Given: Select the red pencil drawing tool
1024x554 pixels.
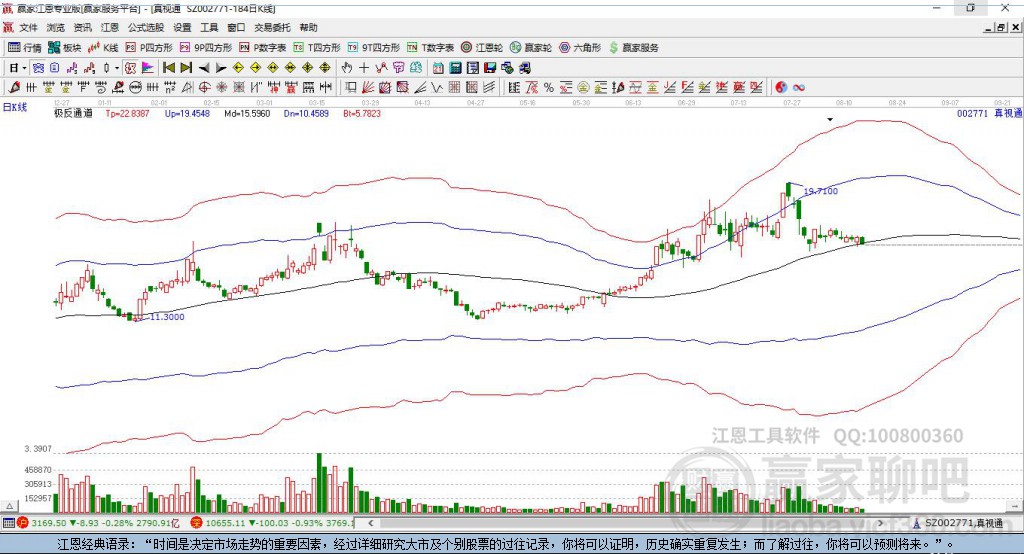Looking at the screenshot, I should pos(14,88).
